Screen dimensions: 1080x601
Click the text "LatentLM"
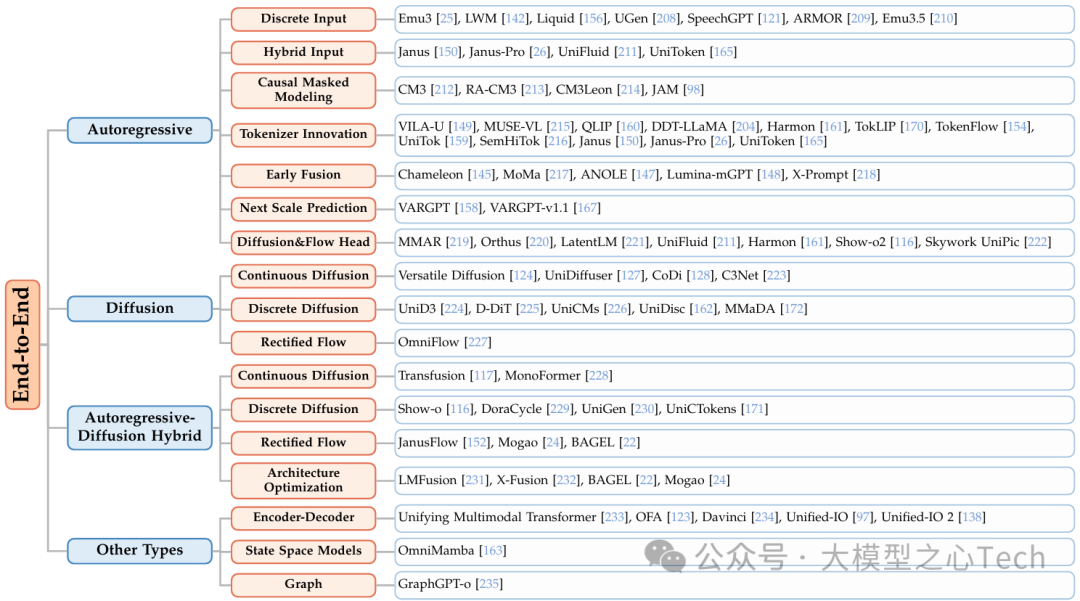coord(590,242)
